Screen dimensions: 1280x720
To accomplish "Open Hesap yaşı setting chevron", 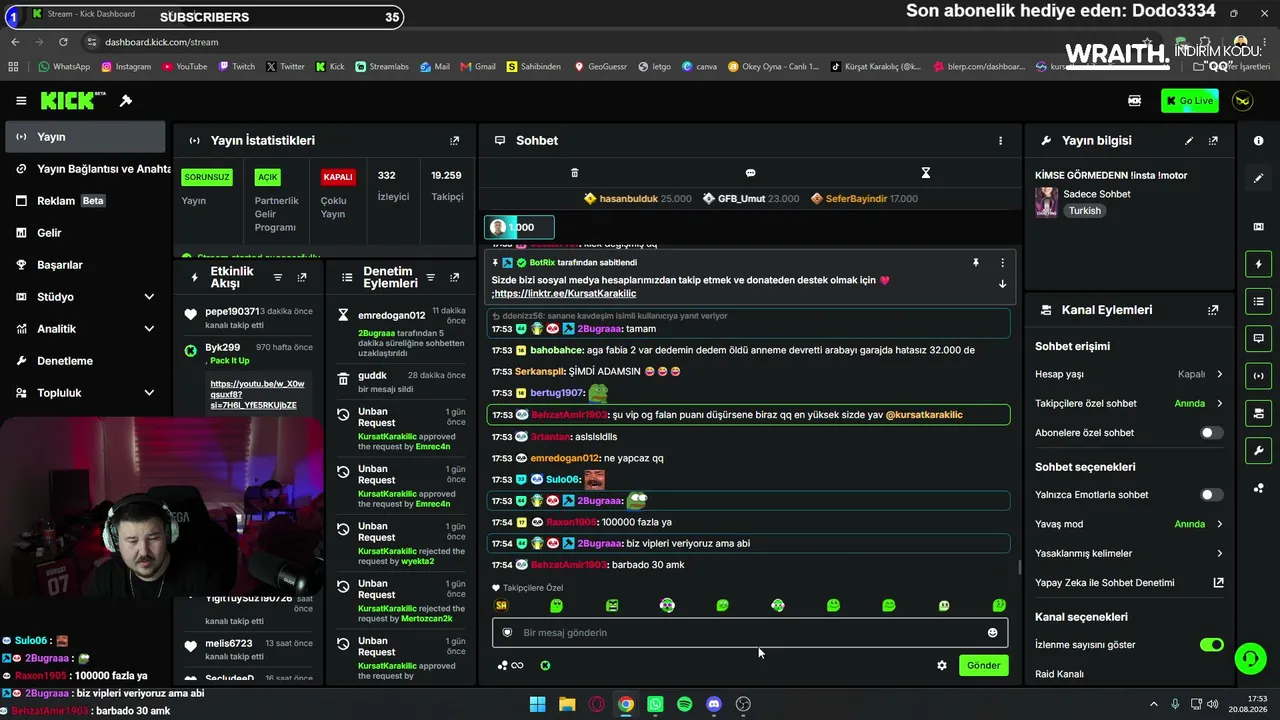I will click(x=1219, y=374).
